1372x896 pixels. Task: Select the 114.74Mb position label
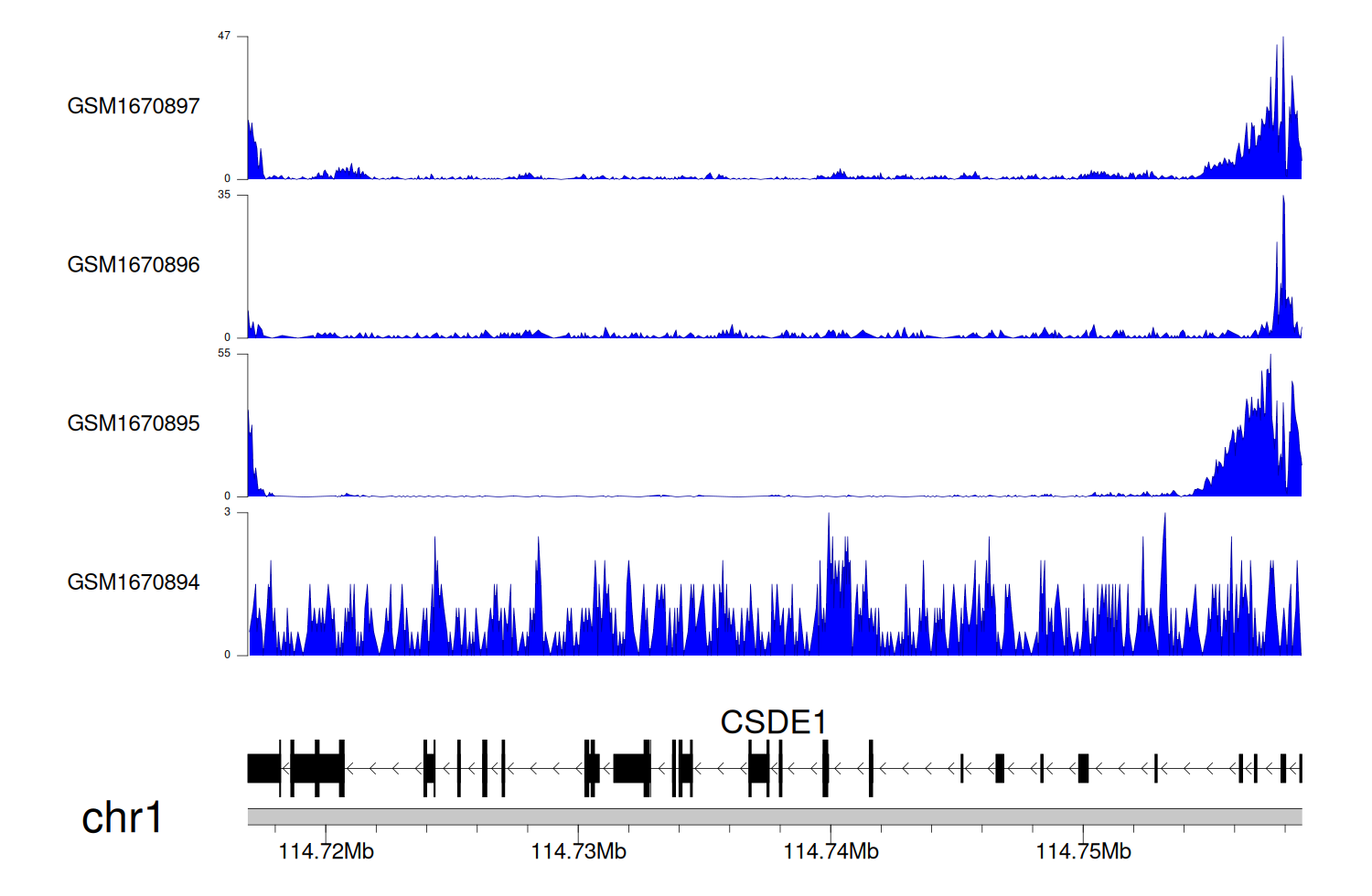[831, 852]
